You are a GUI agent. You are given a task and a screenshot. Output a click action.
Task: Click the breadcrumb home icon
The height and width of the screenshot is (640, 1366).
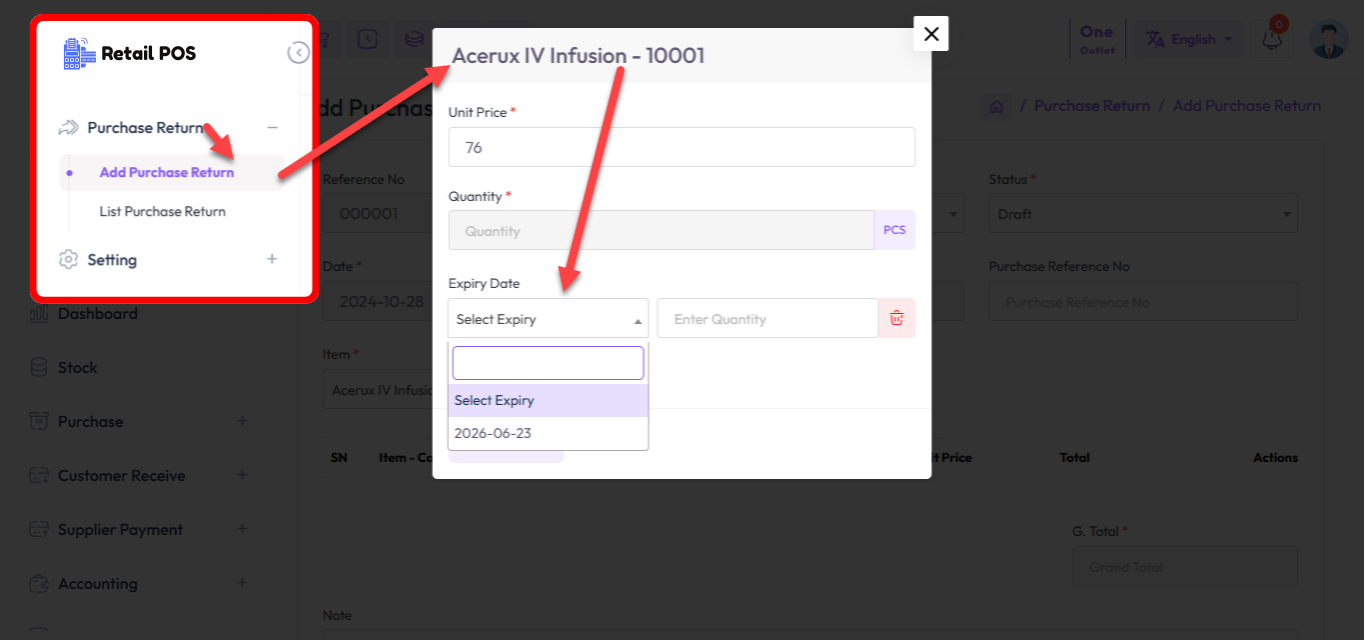pyautogui.click(x=996, y=106)
